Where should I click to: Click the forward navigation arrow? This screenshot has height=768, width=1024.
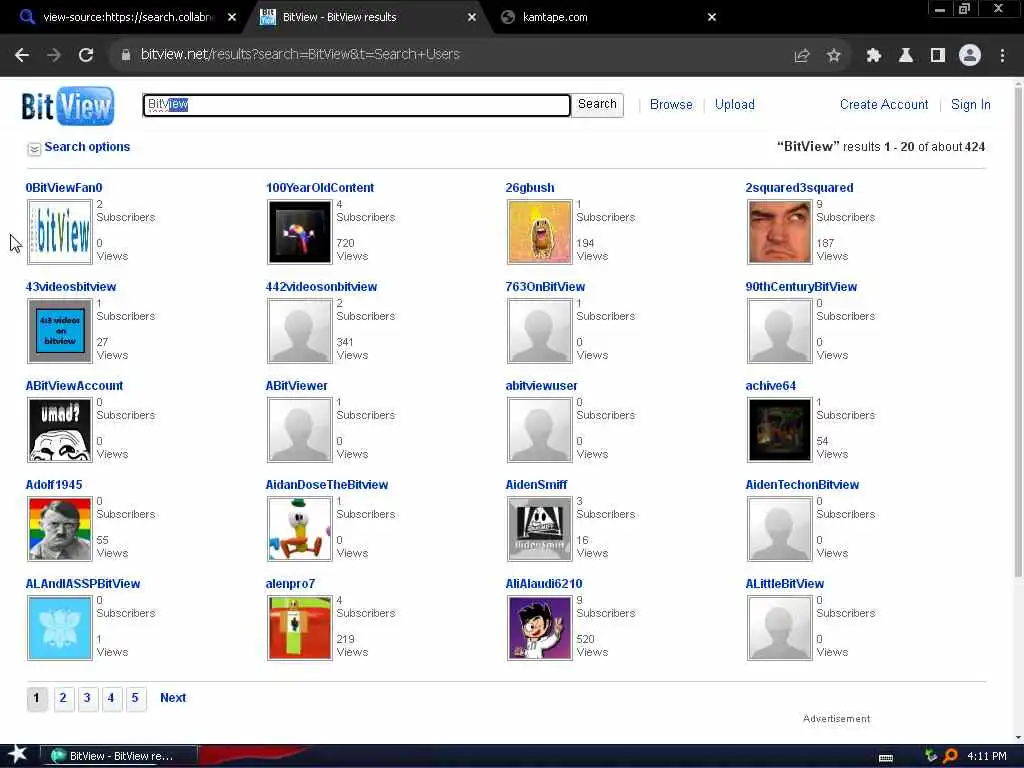point(54,55)
